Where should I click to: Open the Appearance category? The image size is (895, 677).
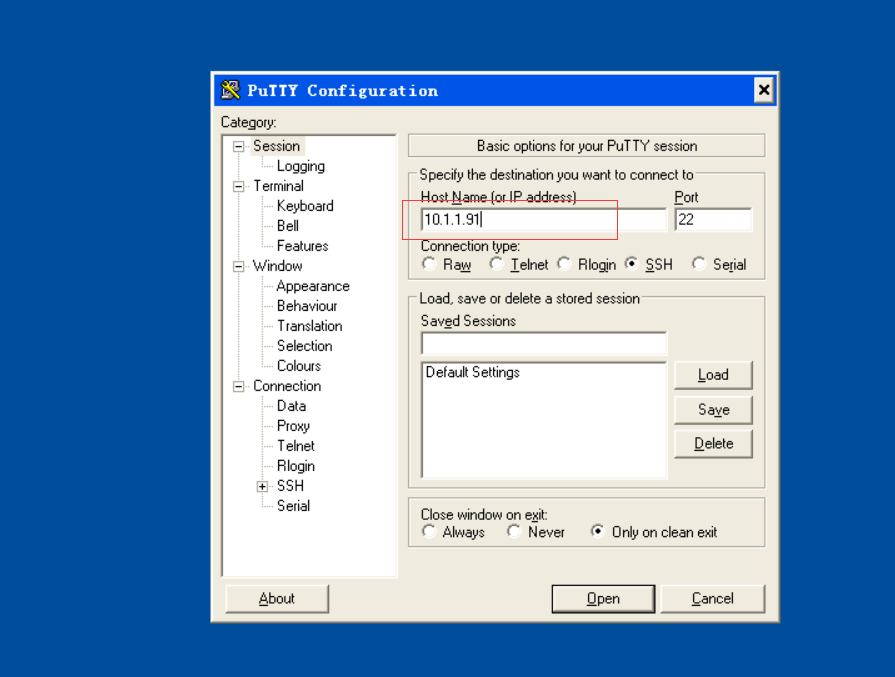point(313,286)
